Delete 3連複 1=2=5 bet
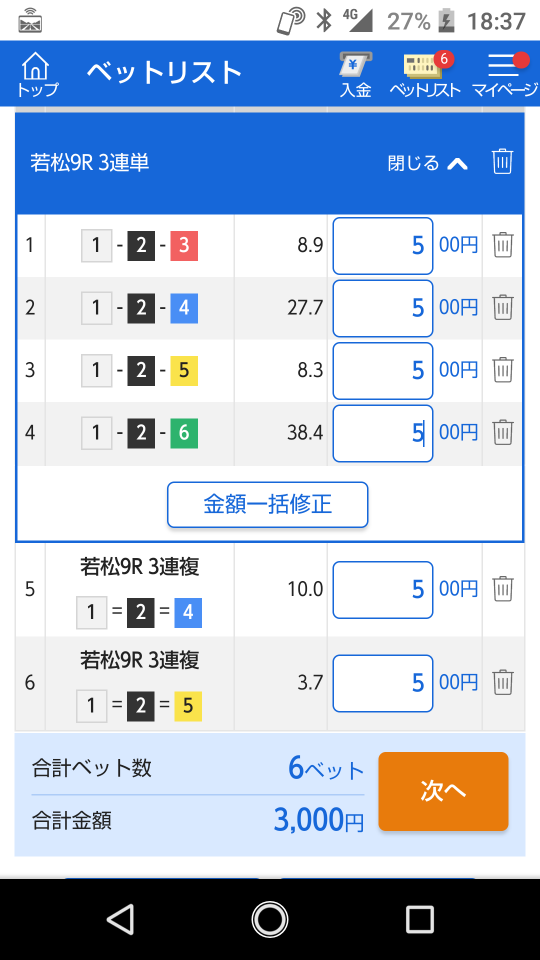The height and width of the screenshot is (960, 540). coord(503,682)
